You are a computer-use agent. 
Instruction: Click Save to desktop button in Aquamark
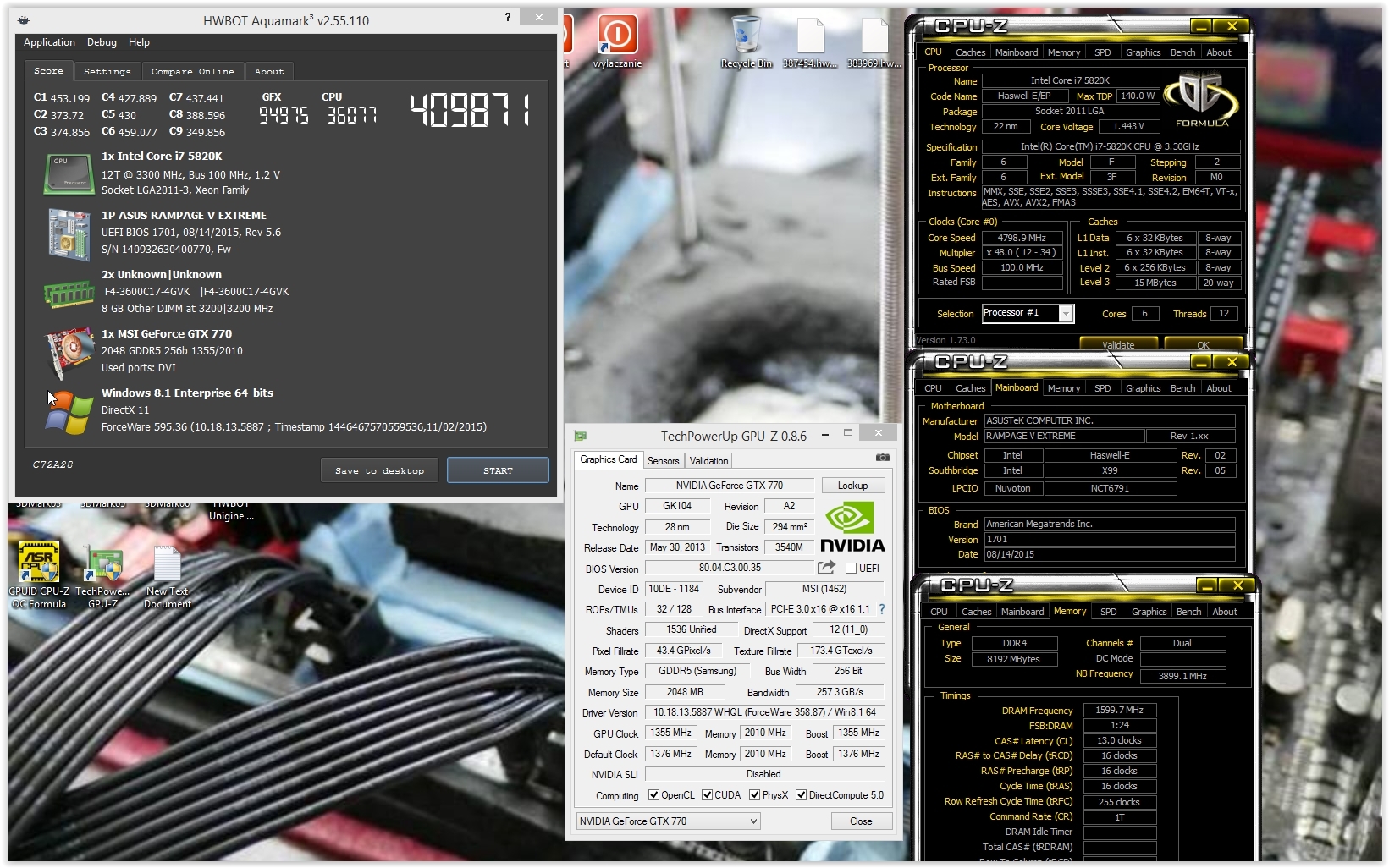pyautogui.click(x=379, y=470)
